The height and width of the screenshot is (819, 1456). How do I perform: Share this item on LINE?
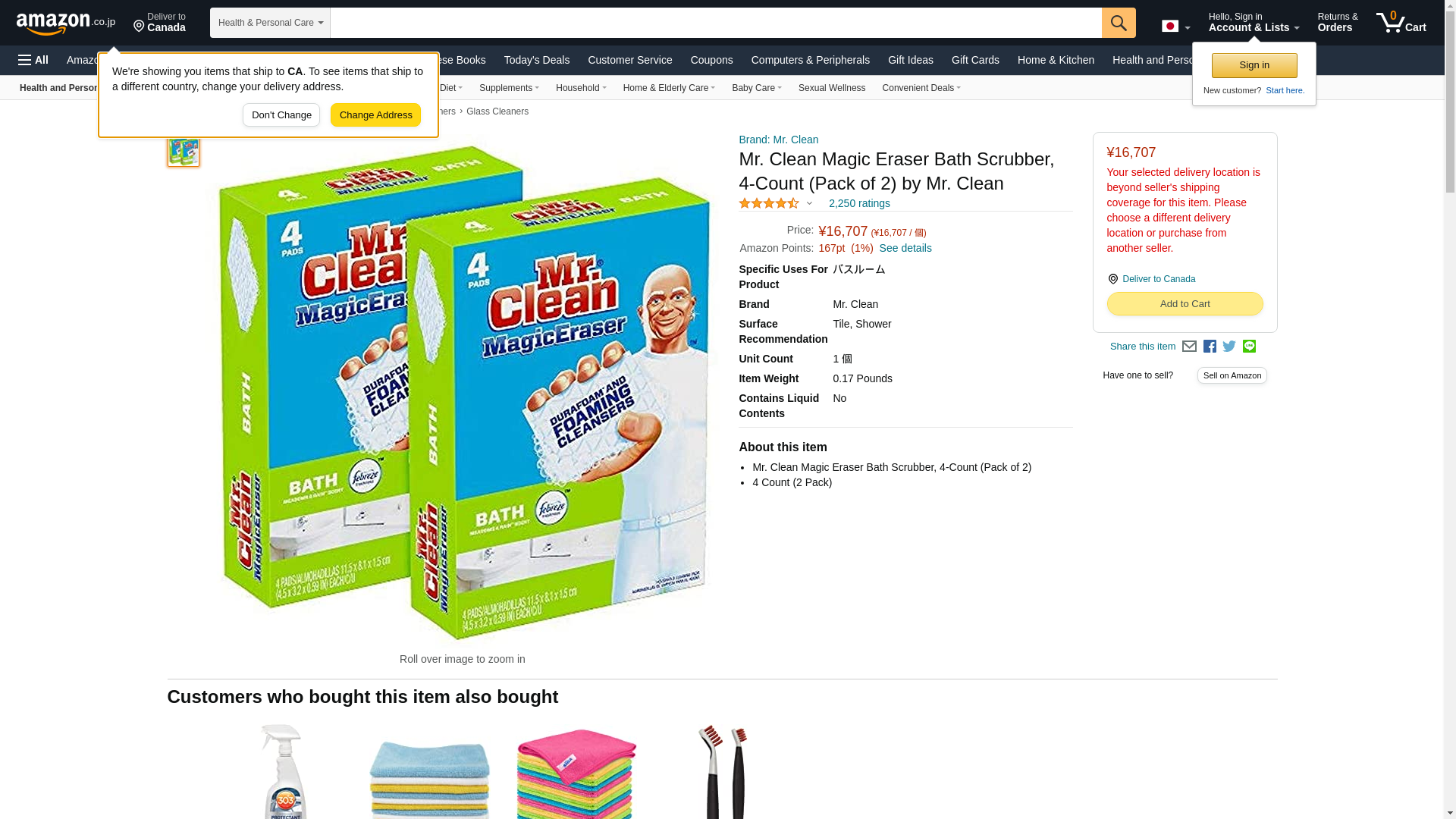pos(1249,347)
